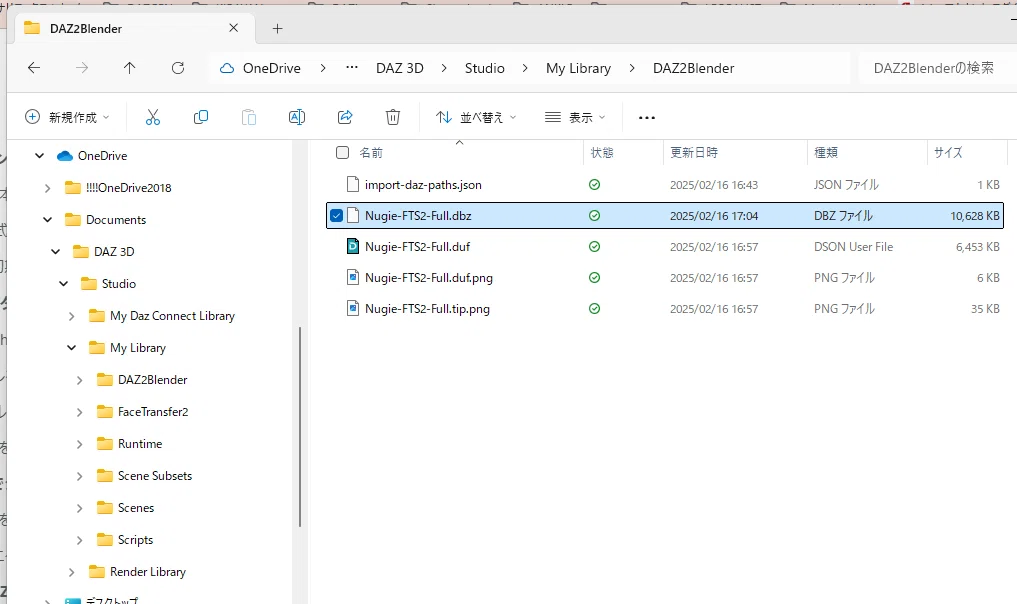Viewport: 1017px width, 604px height.
Task: Select DAZ2Blender folder in sidebar tree
Action: point(152,380)
